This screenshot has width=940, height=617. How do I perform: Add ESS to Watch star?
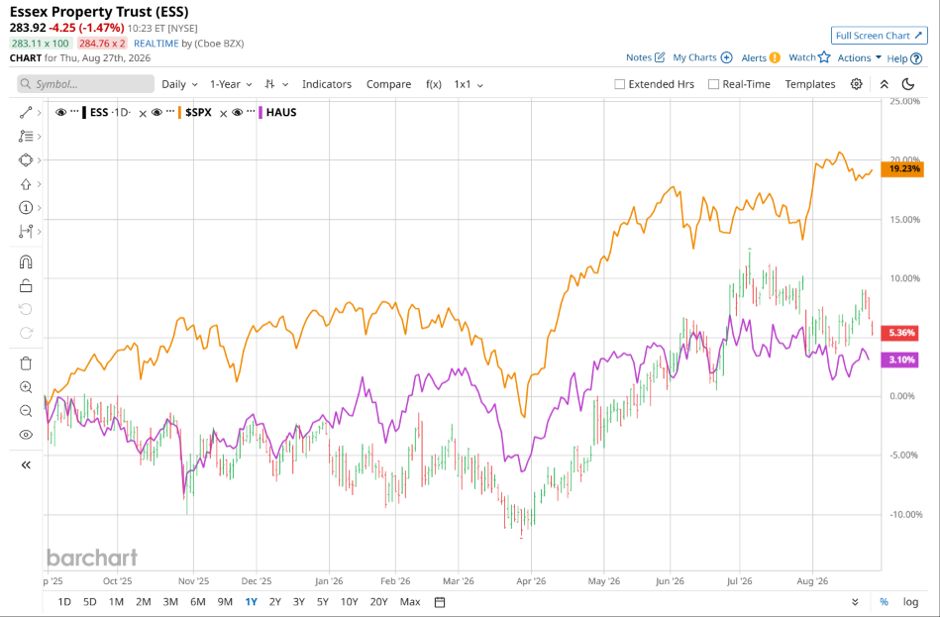click(x=824, y=57)
